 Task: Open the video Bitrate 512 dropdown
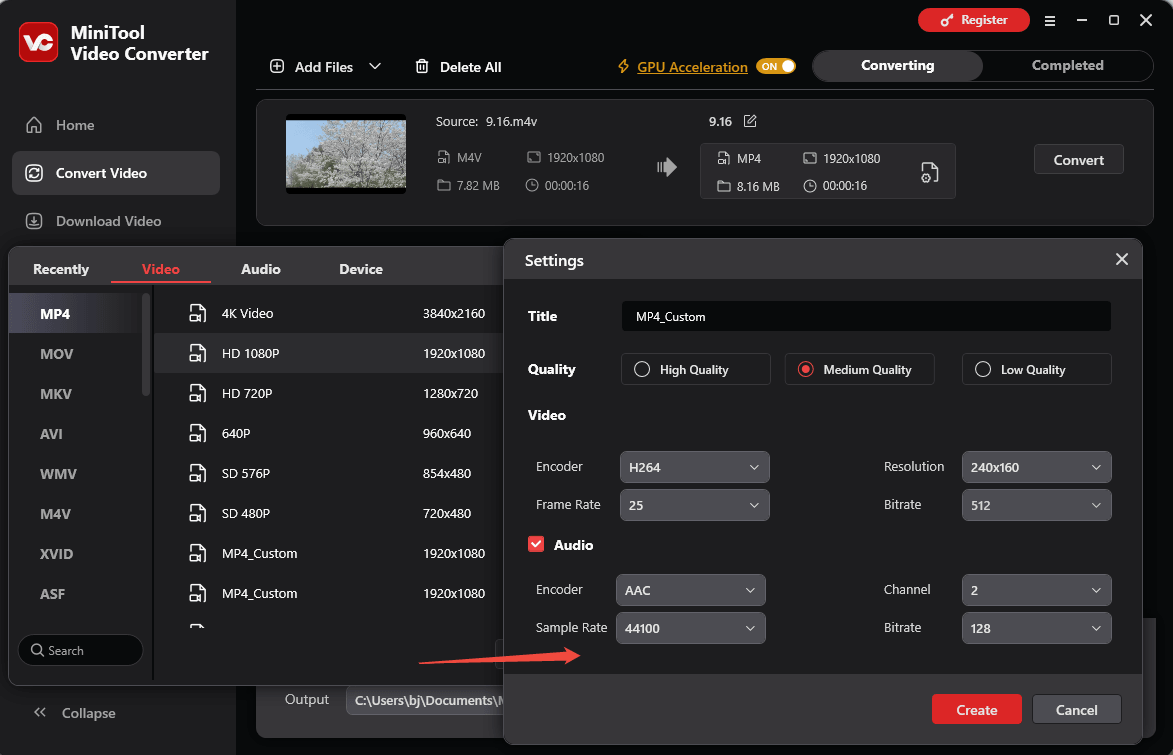1036,505
